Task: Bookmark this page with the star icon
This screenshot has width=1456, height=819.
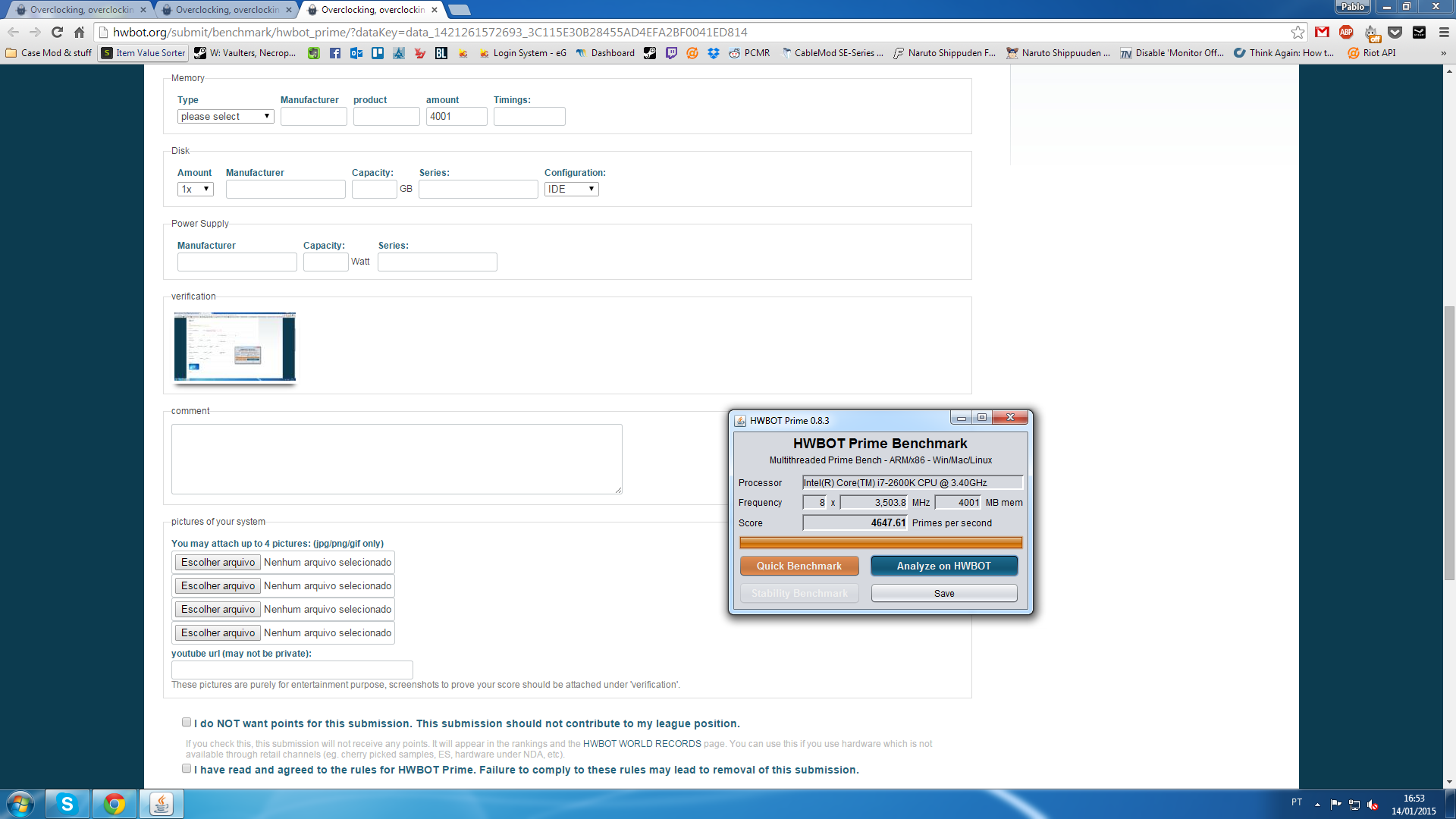Action: 1298,32
